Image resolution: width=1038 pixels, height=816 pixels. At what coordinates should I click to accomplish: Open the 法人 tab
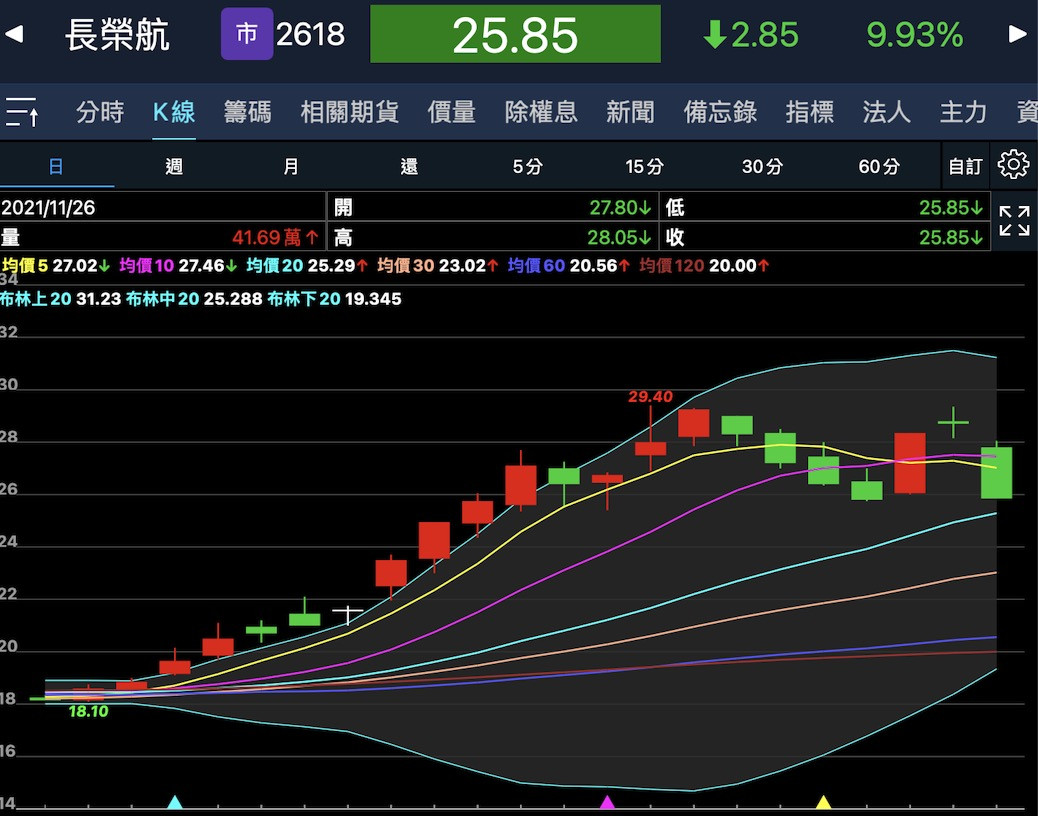[886, 112]
